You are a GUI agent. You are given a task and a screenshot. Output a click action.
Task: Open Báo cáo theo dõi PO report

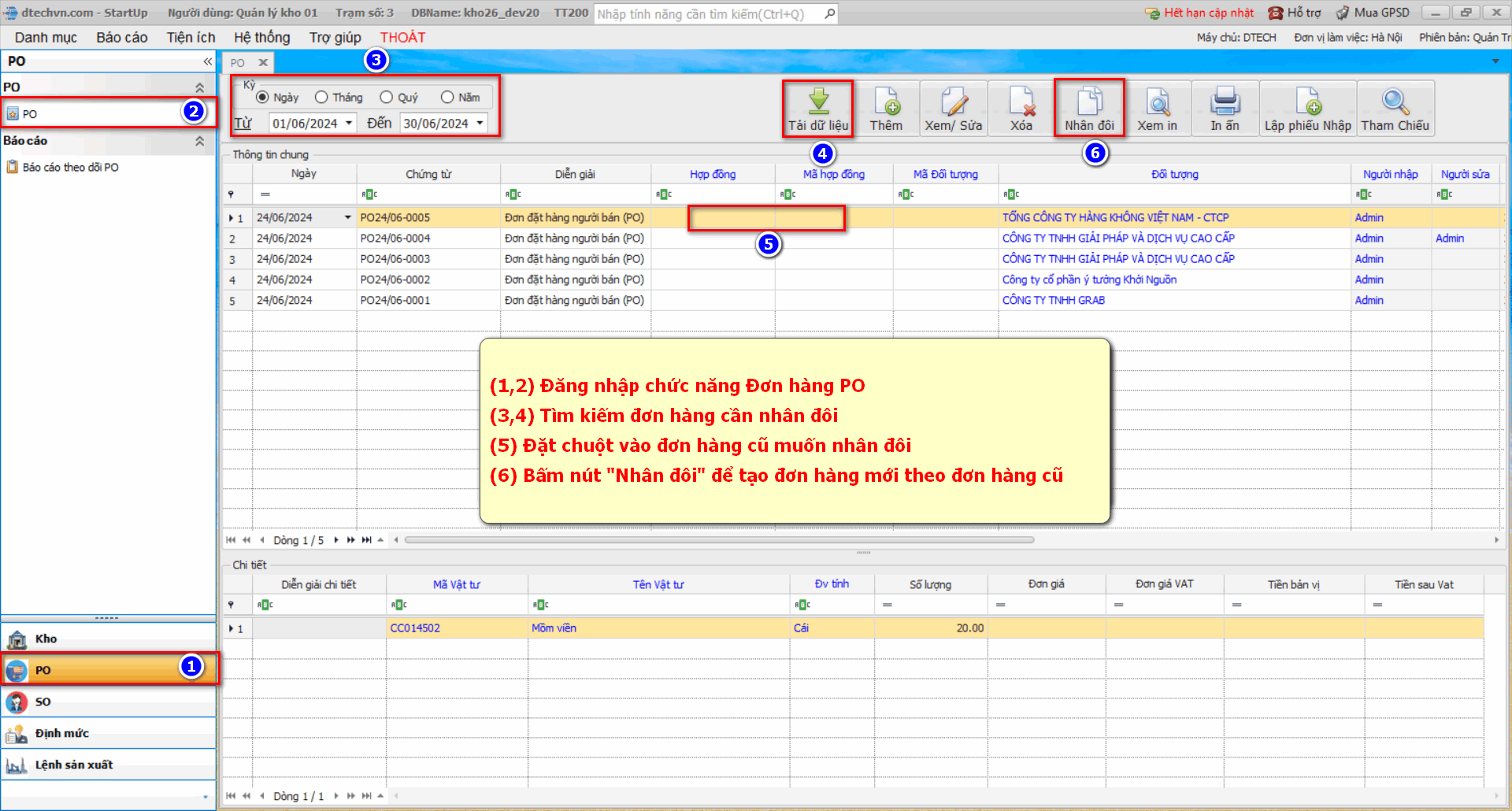tap(70, 167)
